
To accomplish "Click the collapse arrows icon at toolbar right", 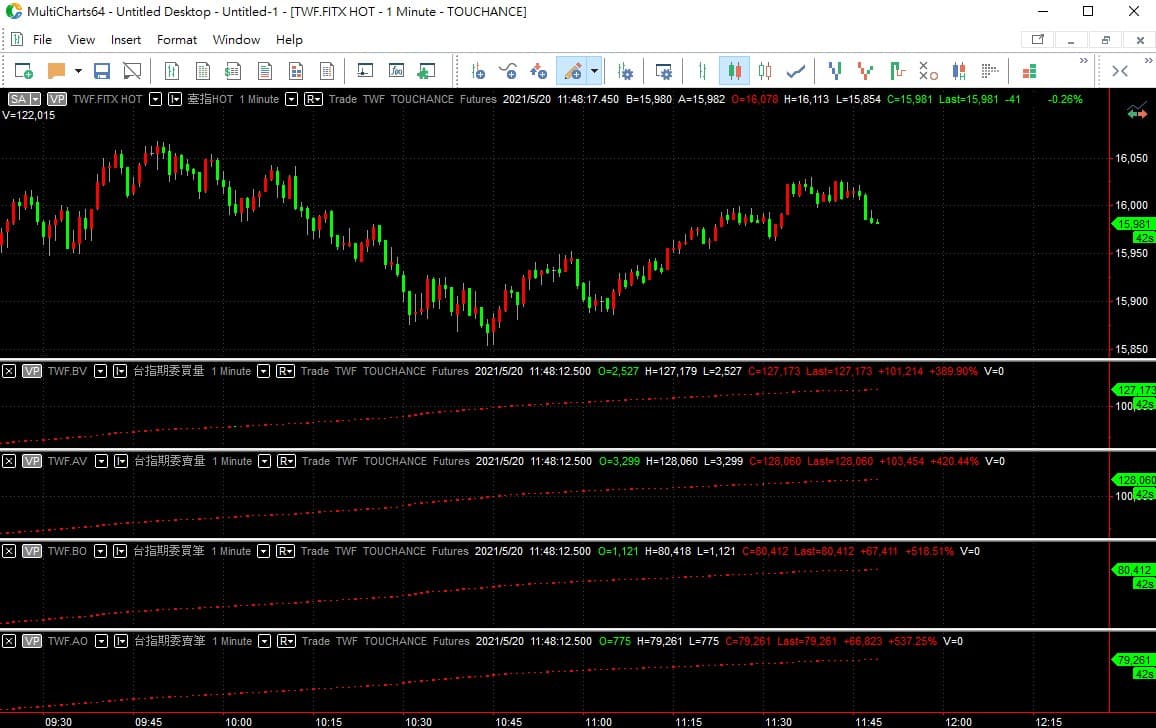I will click(1120, 71).
